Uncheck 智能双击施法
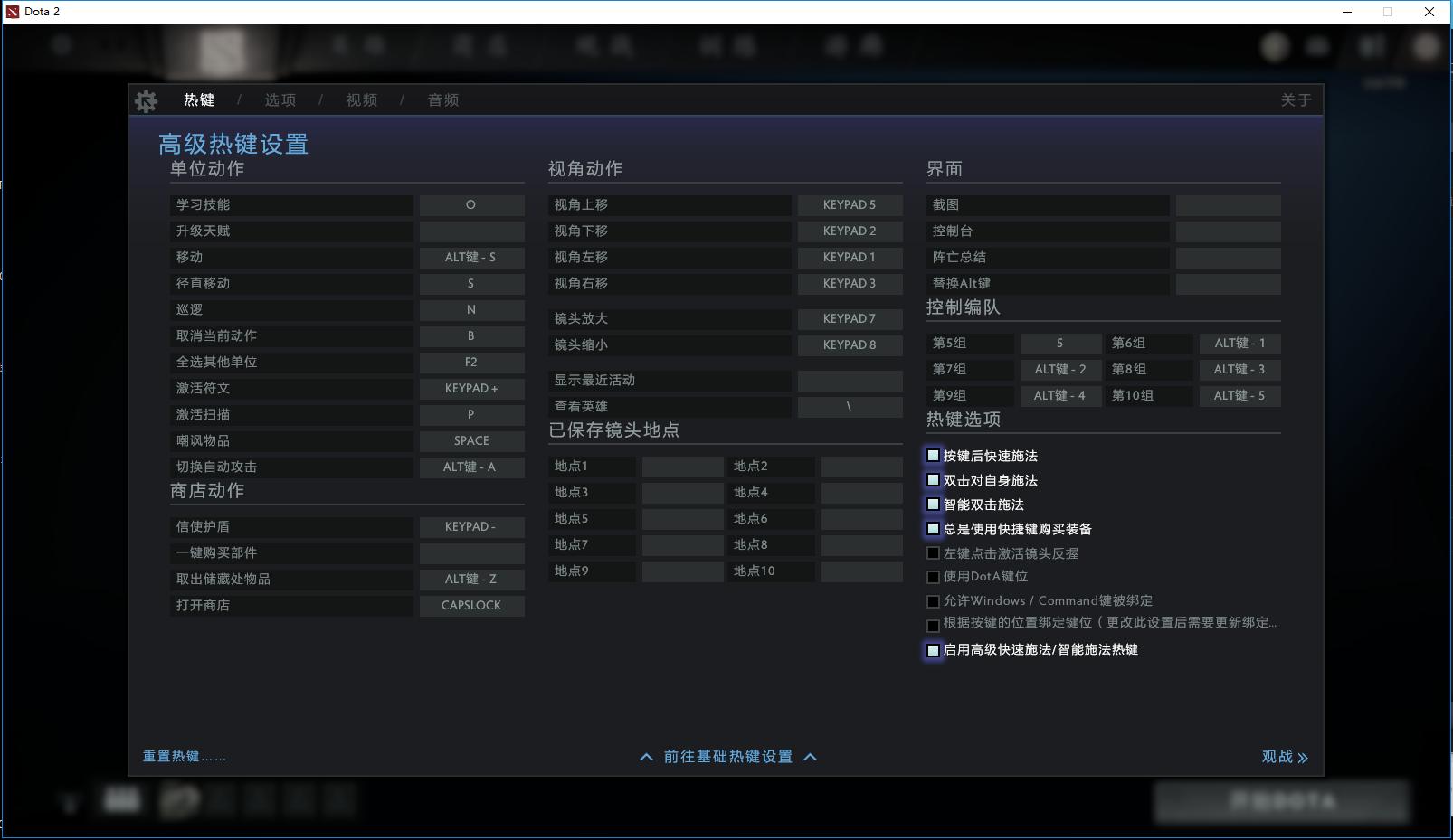The height and width of the screenshot is (840, 1453). tap(933, 505)
